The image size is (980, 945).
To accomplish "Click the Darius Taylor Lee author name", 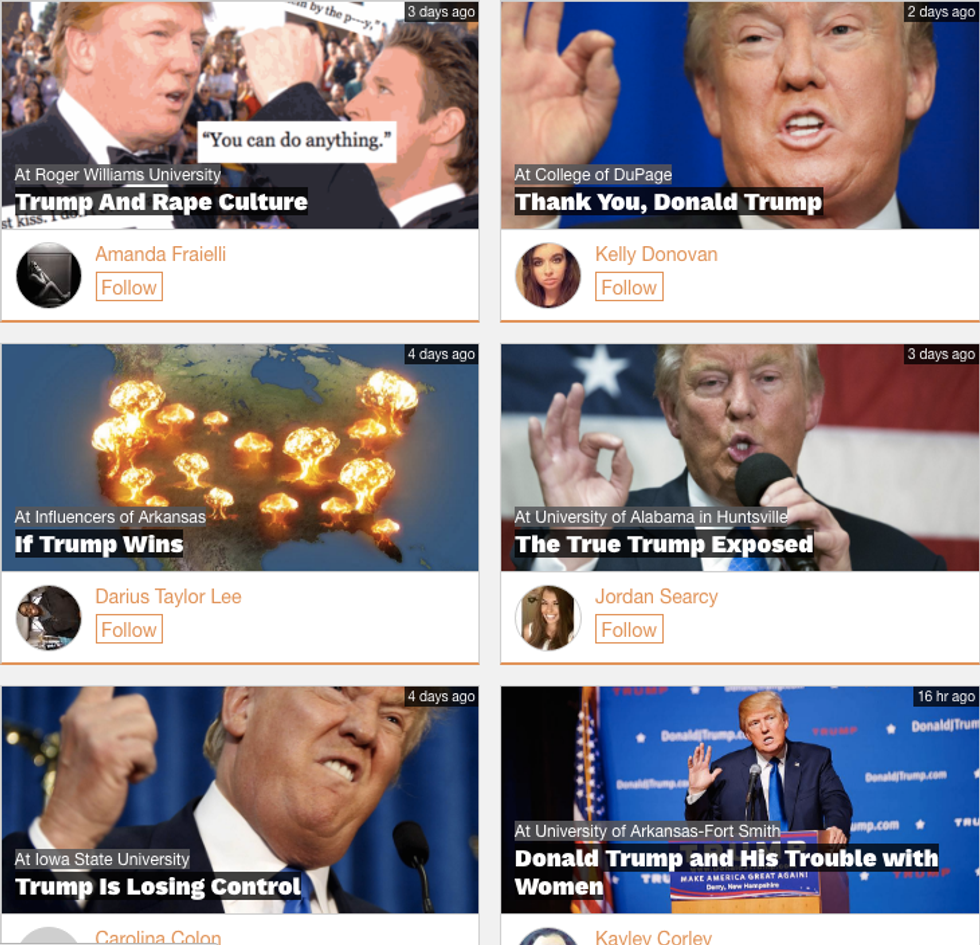I will tap(168, 596).
